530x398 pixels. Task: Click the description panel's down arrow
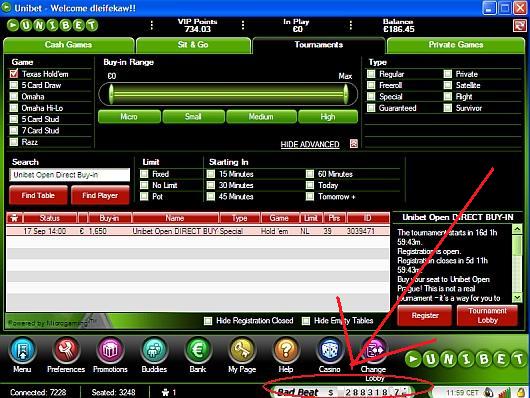coord(517,298)
